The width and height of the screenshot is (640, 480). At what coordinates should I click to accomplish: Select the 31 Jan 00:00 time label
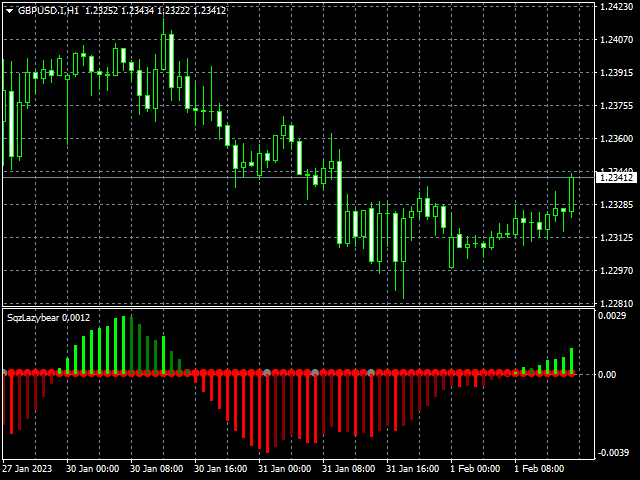point(284,469)
